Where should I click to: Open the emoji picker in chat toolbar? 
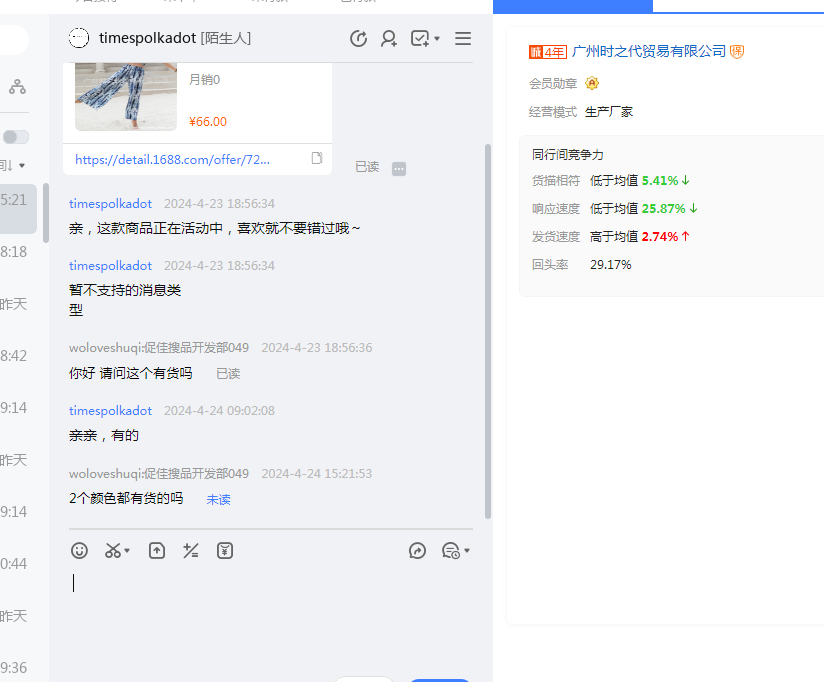[x=80, y=550]
